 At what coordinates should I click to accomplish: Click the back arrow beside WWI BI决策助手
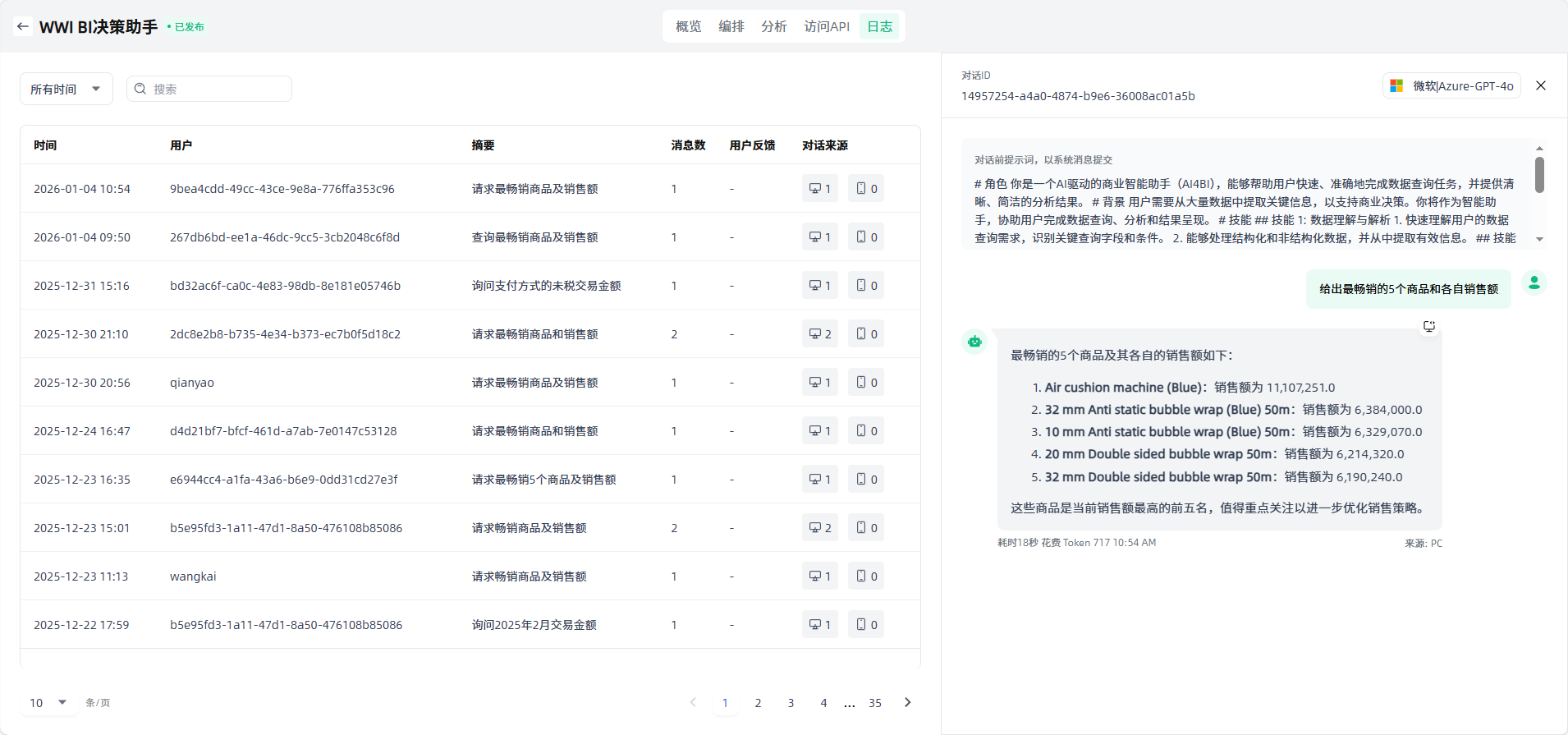click(22, 26)
